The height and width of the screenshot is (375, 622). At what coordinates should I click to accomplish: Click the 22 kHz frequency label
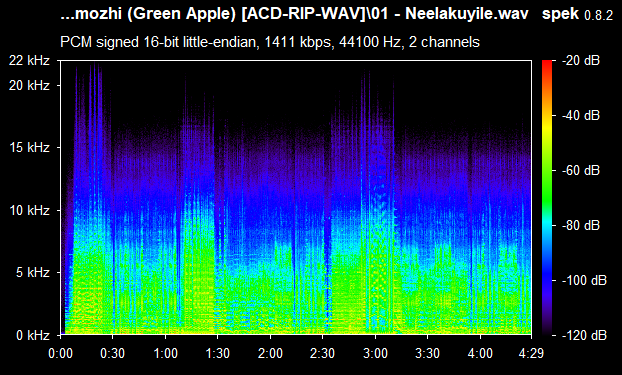pos(30,61)
